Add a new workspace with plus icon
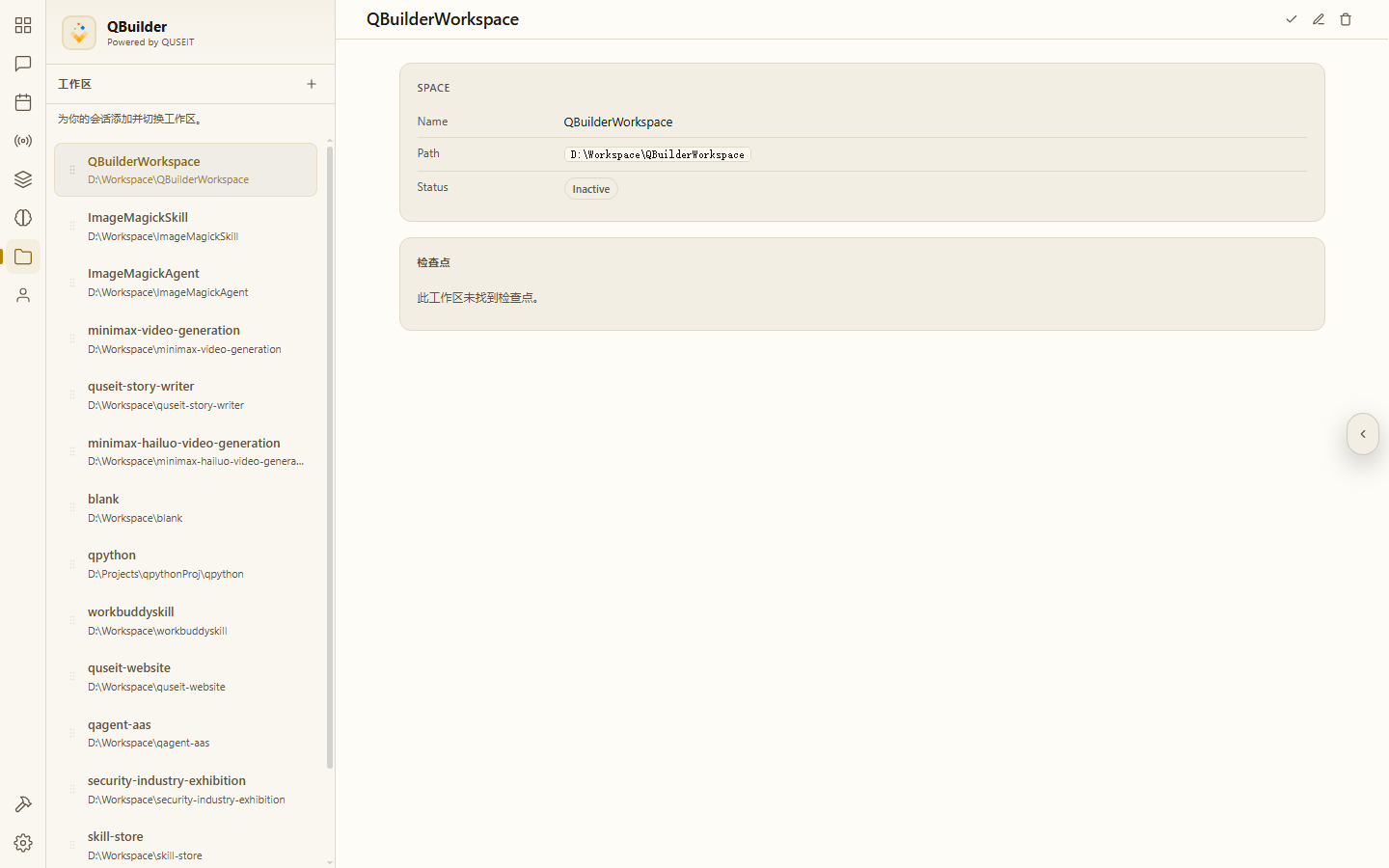This screenshot has height=868, width=1389. click(312, 84)
